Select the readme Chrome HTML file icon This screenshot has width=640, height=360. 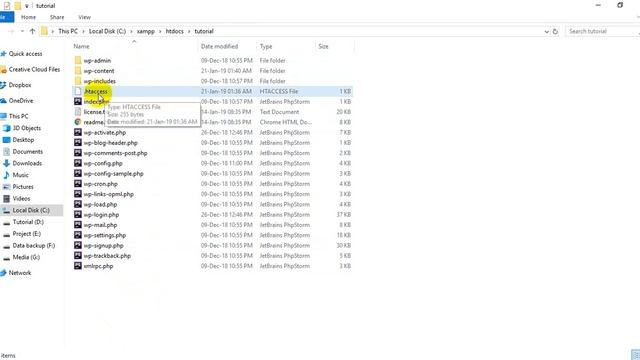(78, 122)
